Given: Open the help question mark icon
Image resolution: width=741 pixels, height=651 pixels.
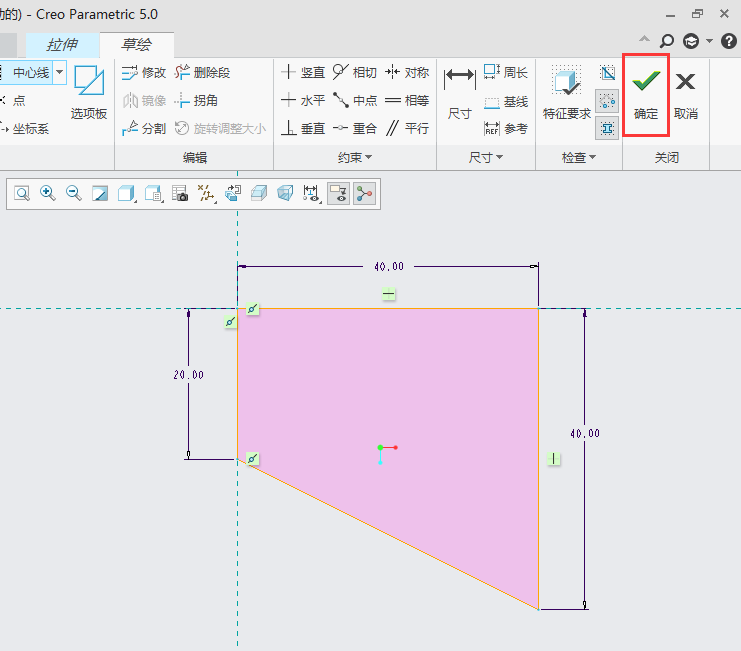Looking at the screenshot, I should point(729,41).
